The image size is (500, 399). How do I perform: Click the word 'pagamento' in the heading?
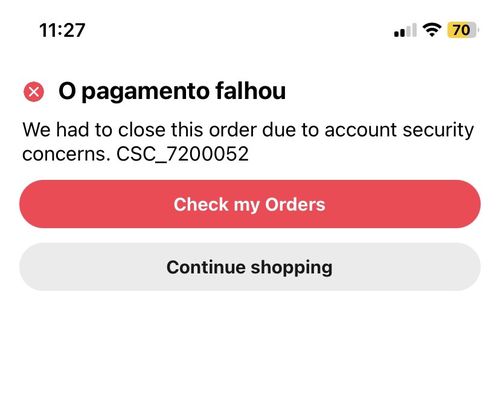[146, 92]
